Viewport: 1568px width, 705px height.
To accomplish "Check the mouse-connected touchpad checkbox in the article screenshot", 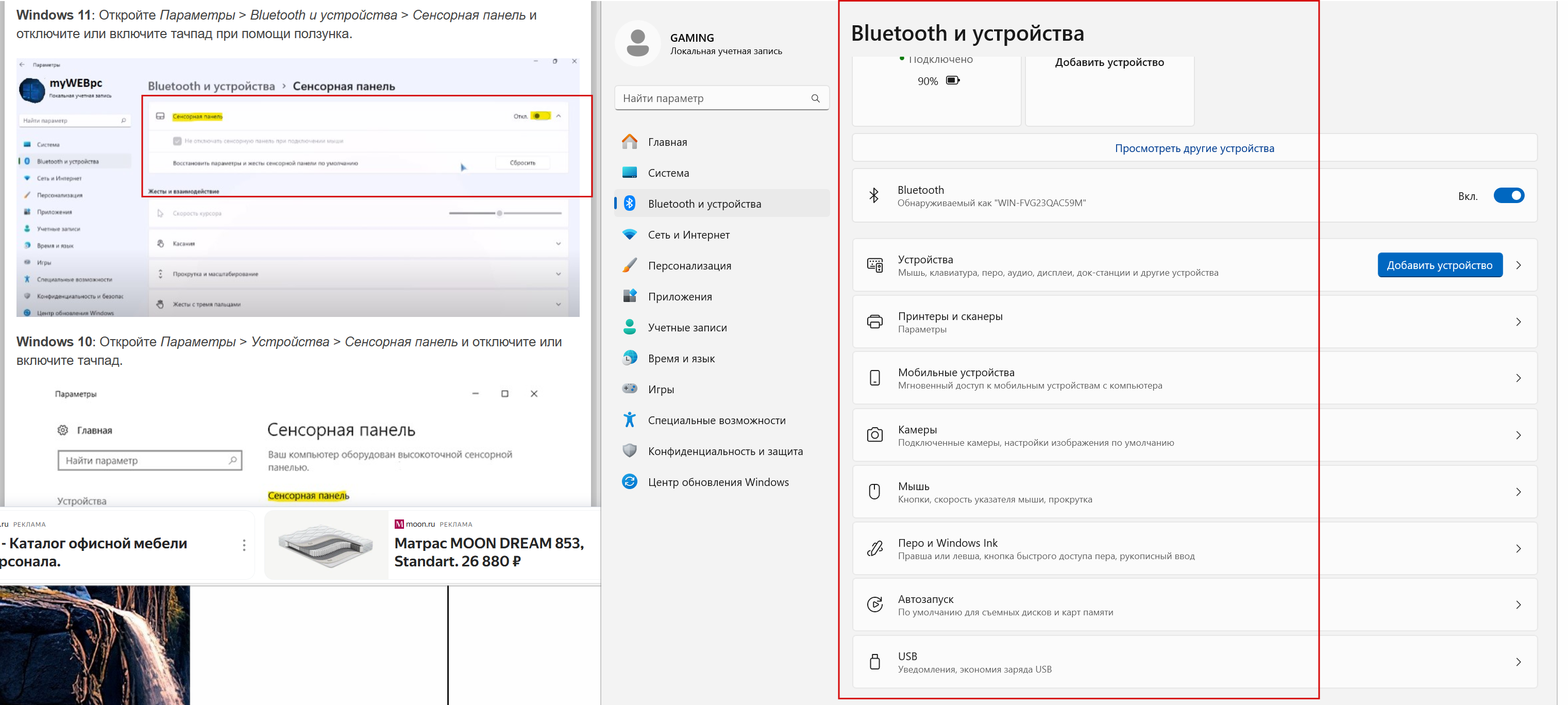I will [177, 141].
